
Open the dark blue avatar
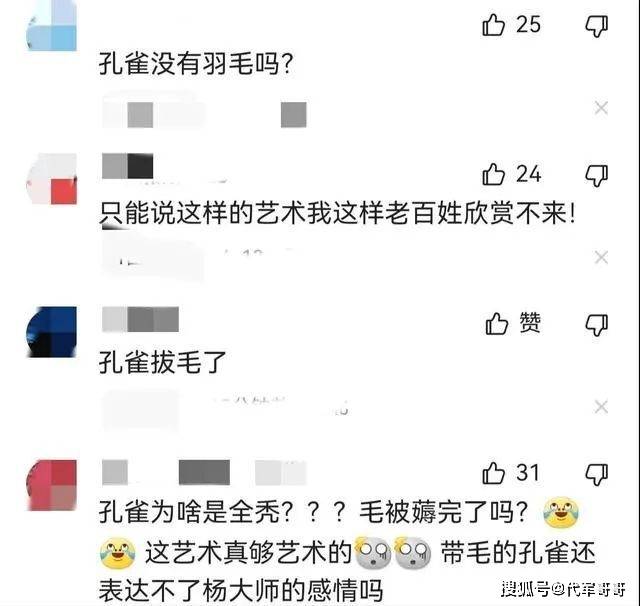(x=51, y=332)
